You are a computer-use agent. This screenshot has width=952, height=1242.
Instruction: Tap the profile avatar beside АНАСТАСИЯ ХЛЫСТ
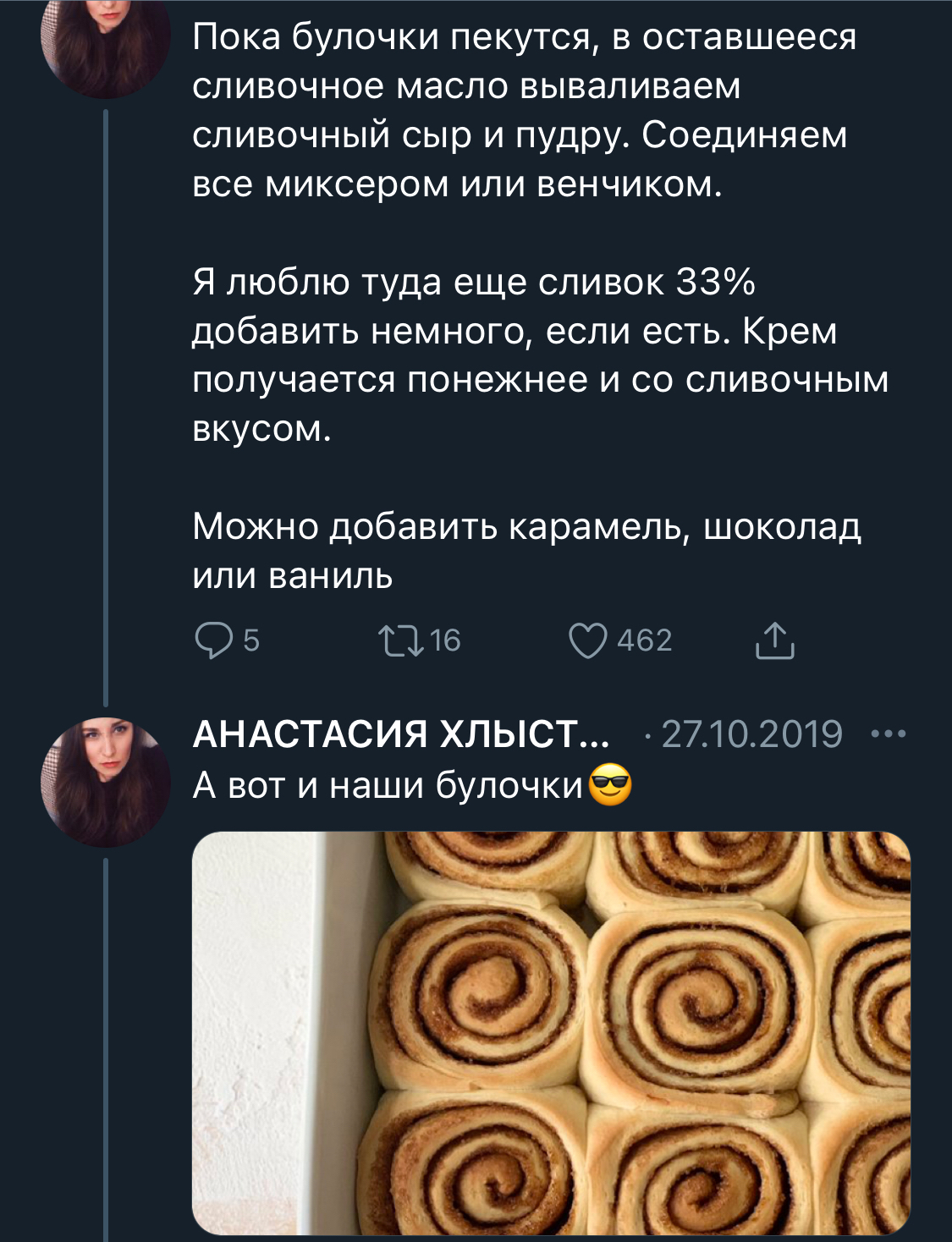(x=107, y=782)
